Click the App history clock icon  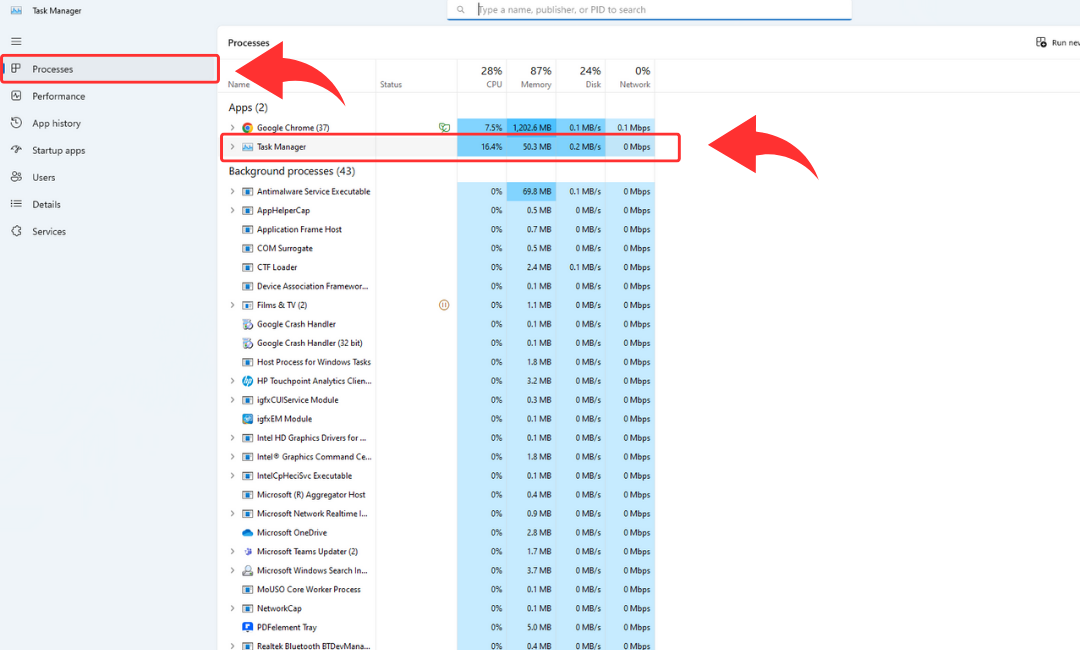[16, 123]
